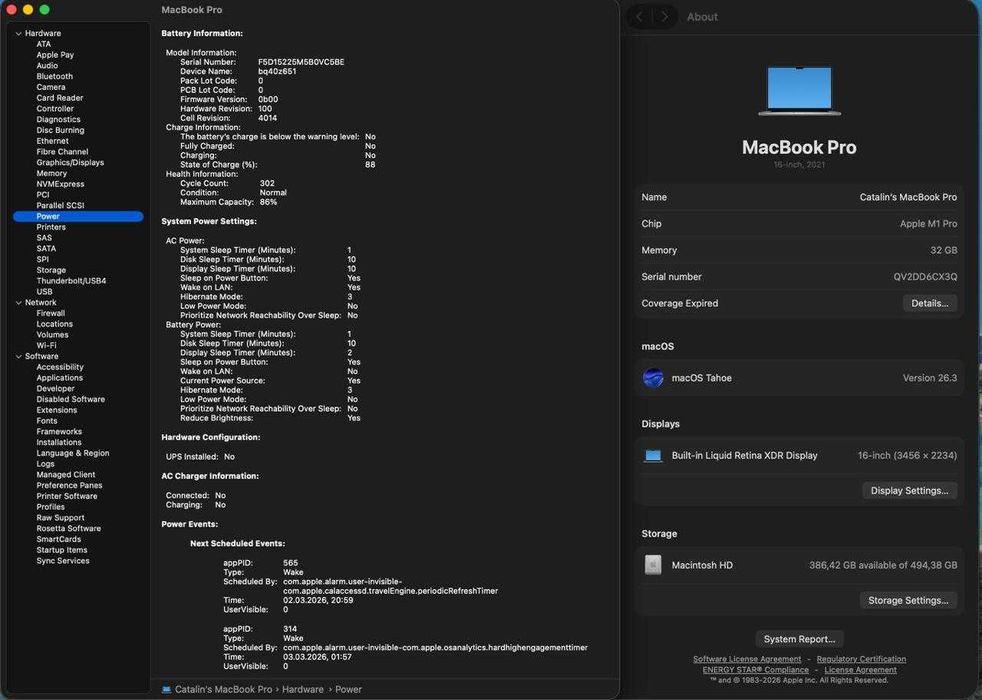Select Firewall under Network

(x=51, y=313)
